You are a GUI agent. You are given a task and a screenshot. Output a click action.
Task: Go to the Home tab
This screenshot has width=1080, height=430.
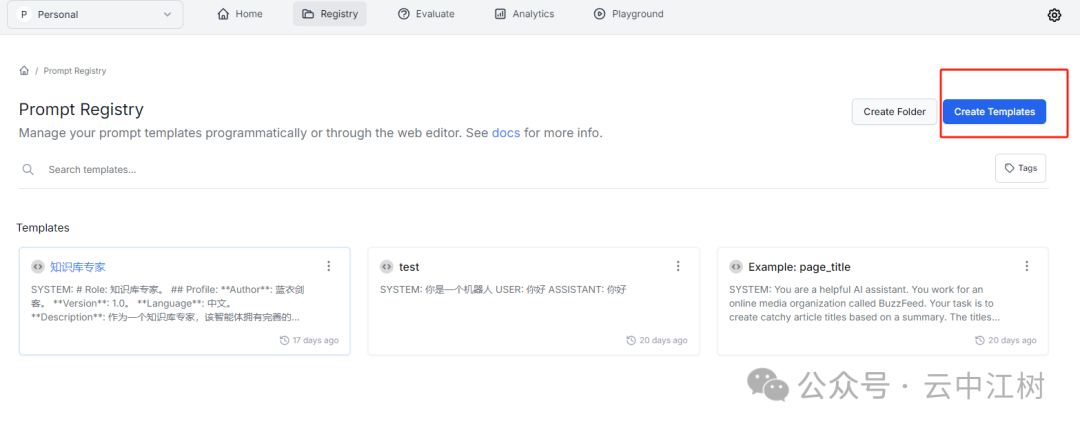pyautogui.click(x=240, y=14)
